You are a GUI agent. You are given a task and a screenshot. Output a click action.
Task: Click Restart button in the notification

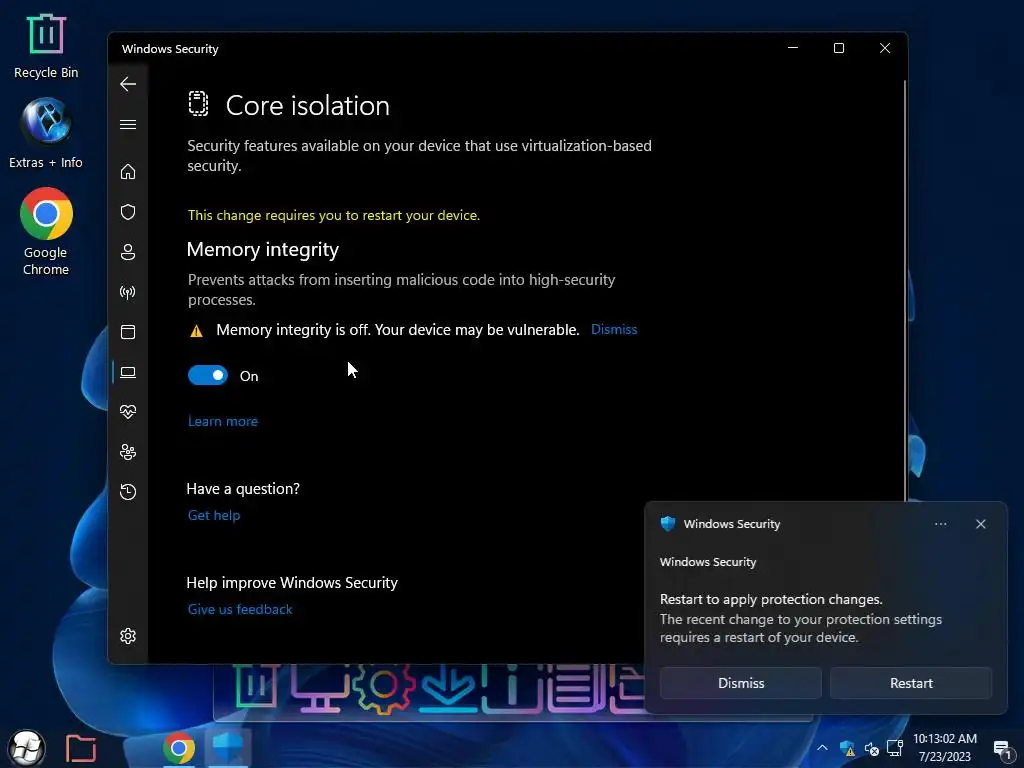tap(911, 683)
